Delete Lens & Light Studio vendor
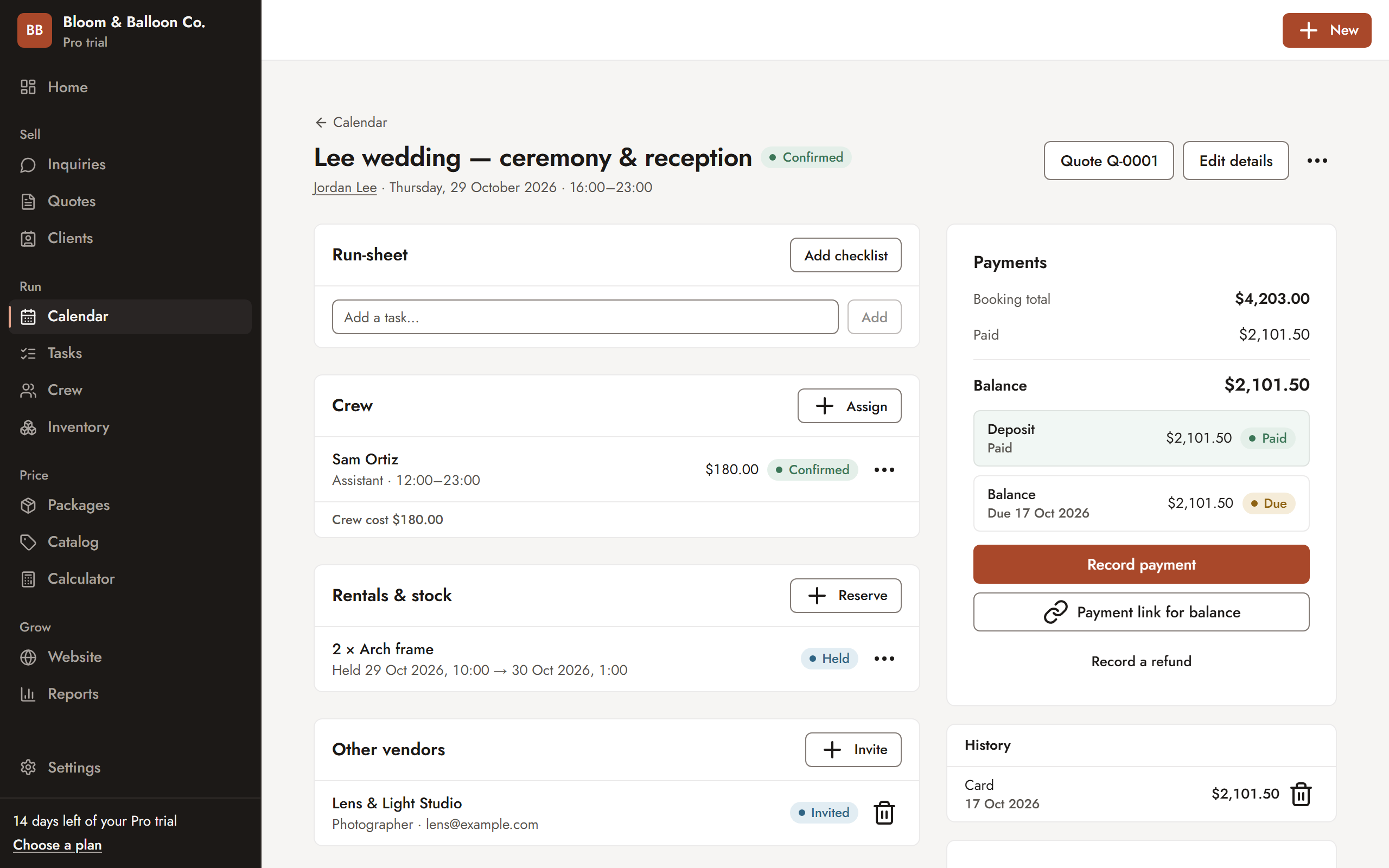The height and width of the screenshot is (868, 1389). click(x=884, y=813)
